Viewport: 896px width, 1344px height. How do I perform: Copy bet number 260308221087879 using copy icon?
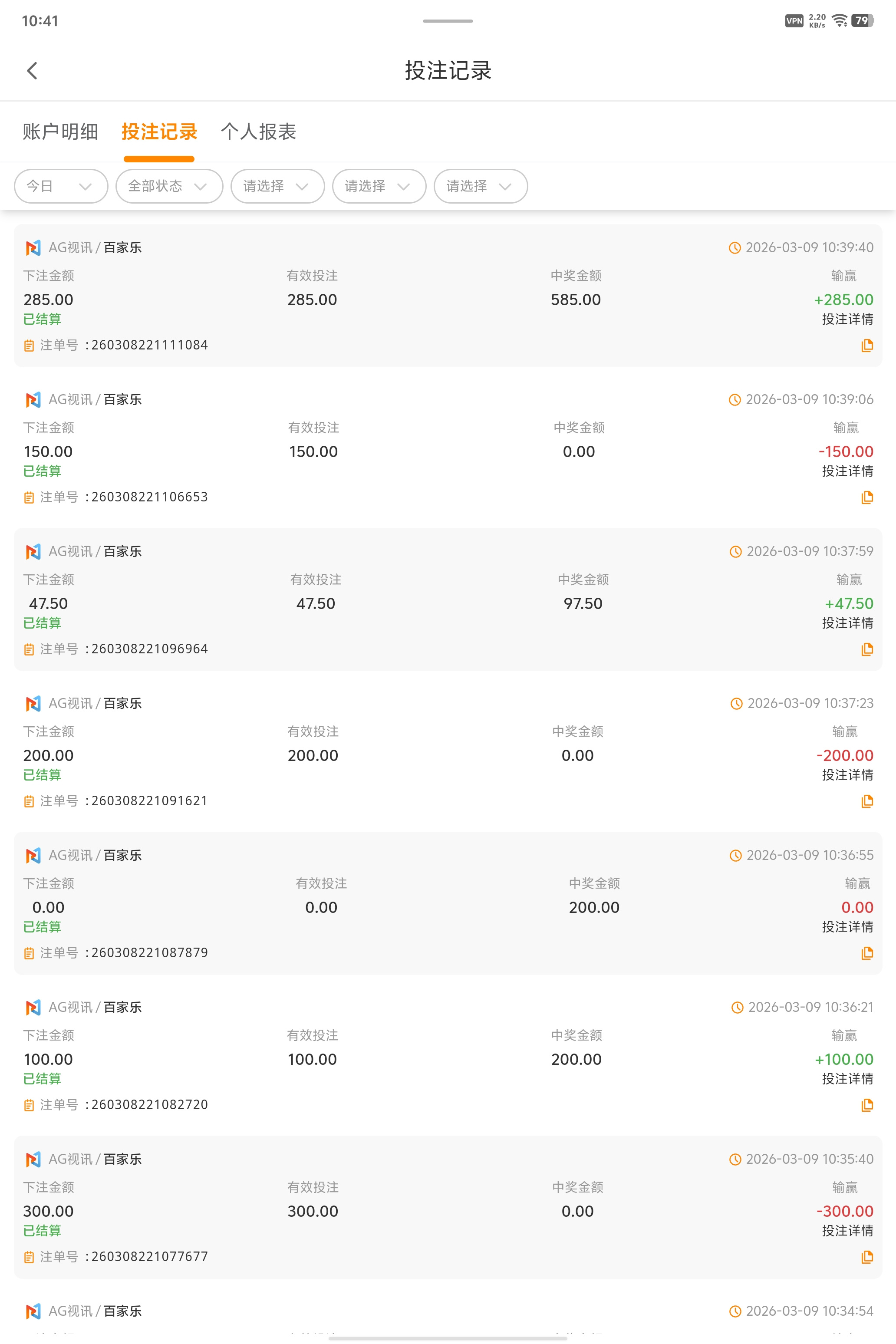coord(867,953)
